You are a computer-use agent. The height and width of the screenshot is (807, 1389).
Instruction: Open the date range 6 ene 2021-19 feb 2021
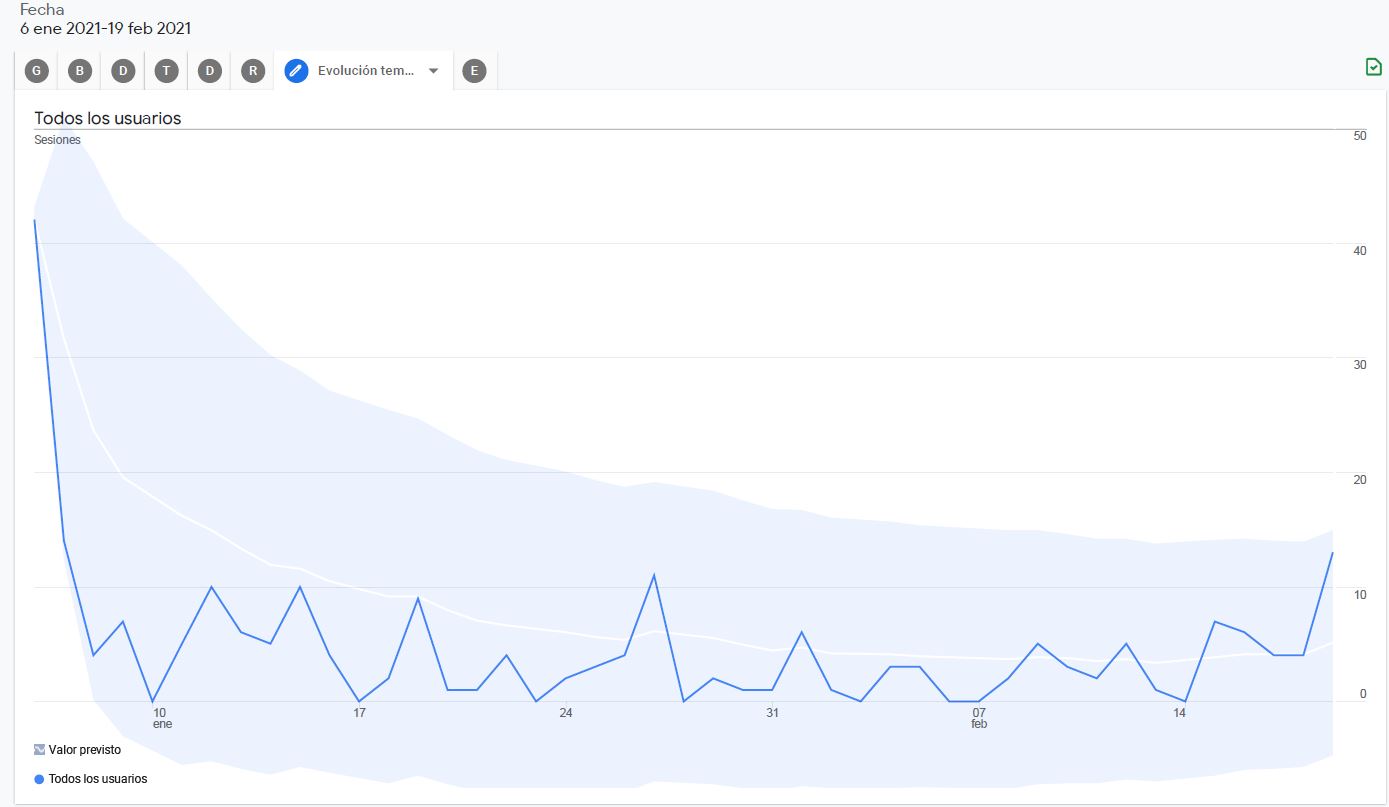105,29
